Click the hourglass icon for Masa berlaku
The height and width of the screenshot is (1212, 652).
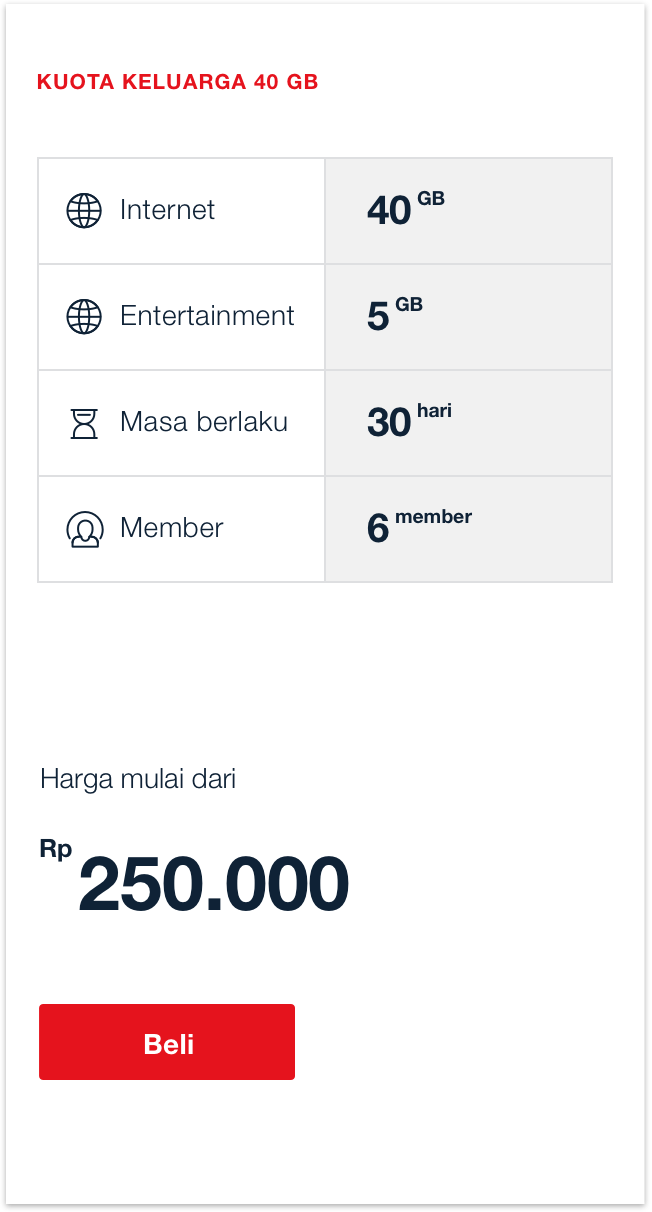(84, 423)
